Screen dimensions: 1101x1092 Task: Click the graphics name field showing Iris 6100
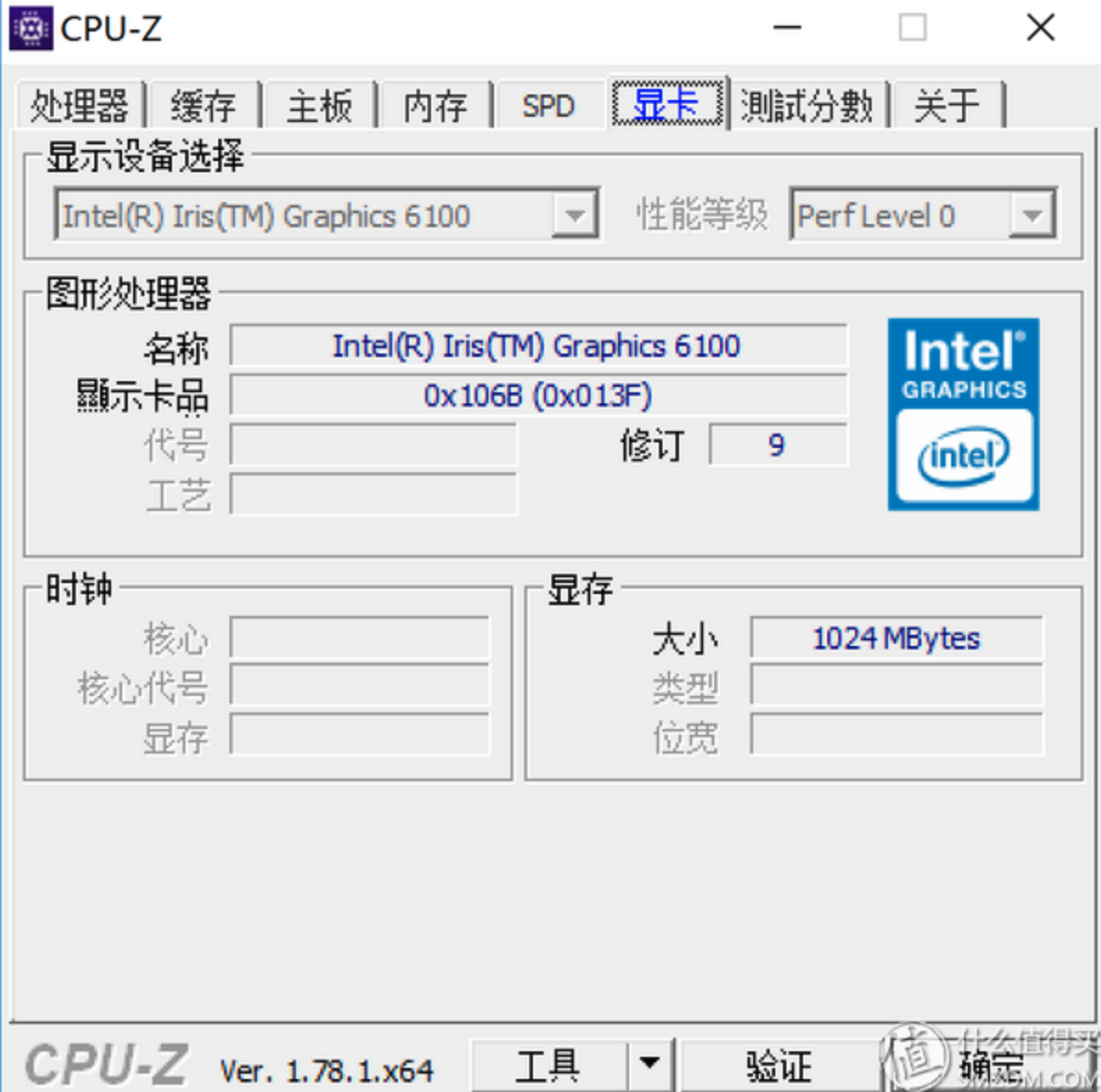coord(538,345)
